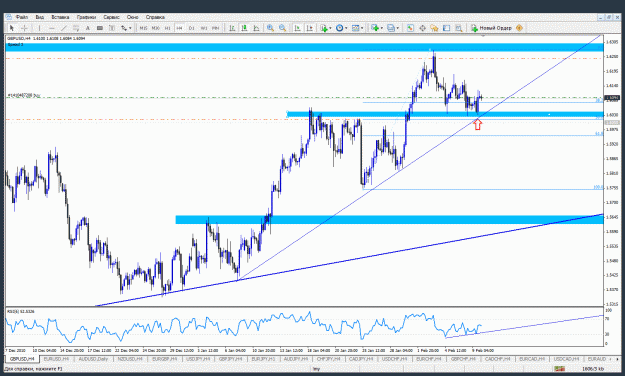Switch chart to H1 timeframe

[x=167, y=28]
